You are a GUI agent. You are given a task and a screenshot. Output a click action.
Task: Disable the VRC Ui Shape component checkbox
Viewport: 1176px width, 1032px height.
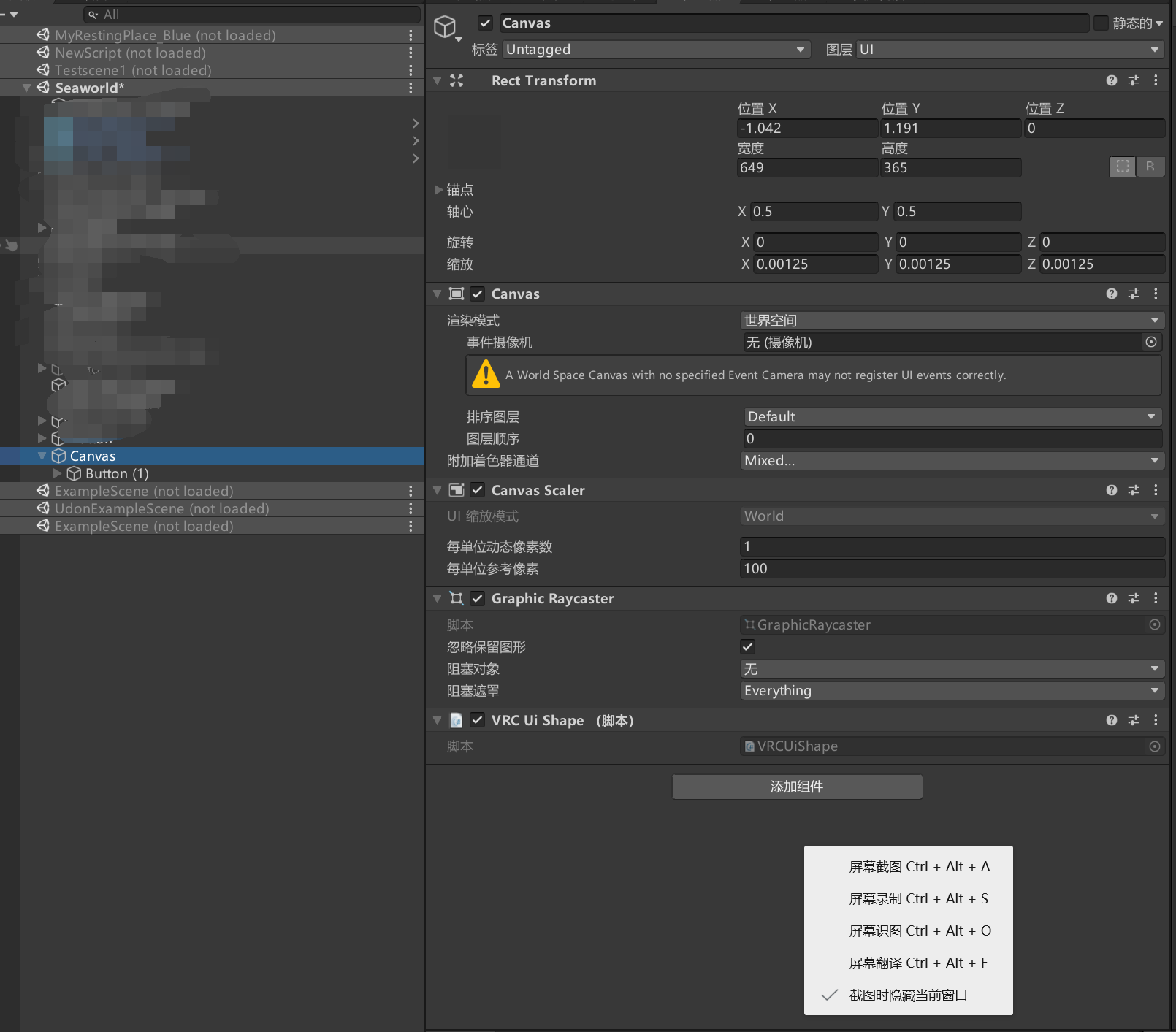pyautogui.click(x=478, y=720)
